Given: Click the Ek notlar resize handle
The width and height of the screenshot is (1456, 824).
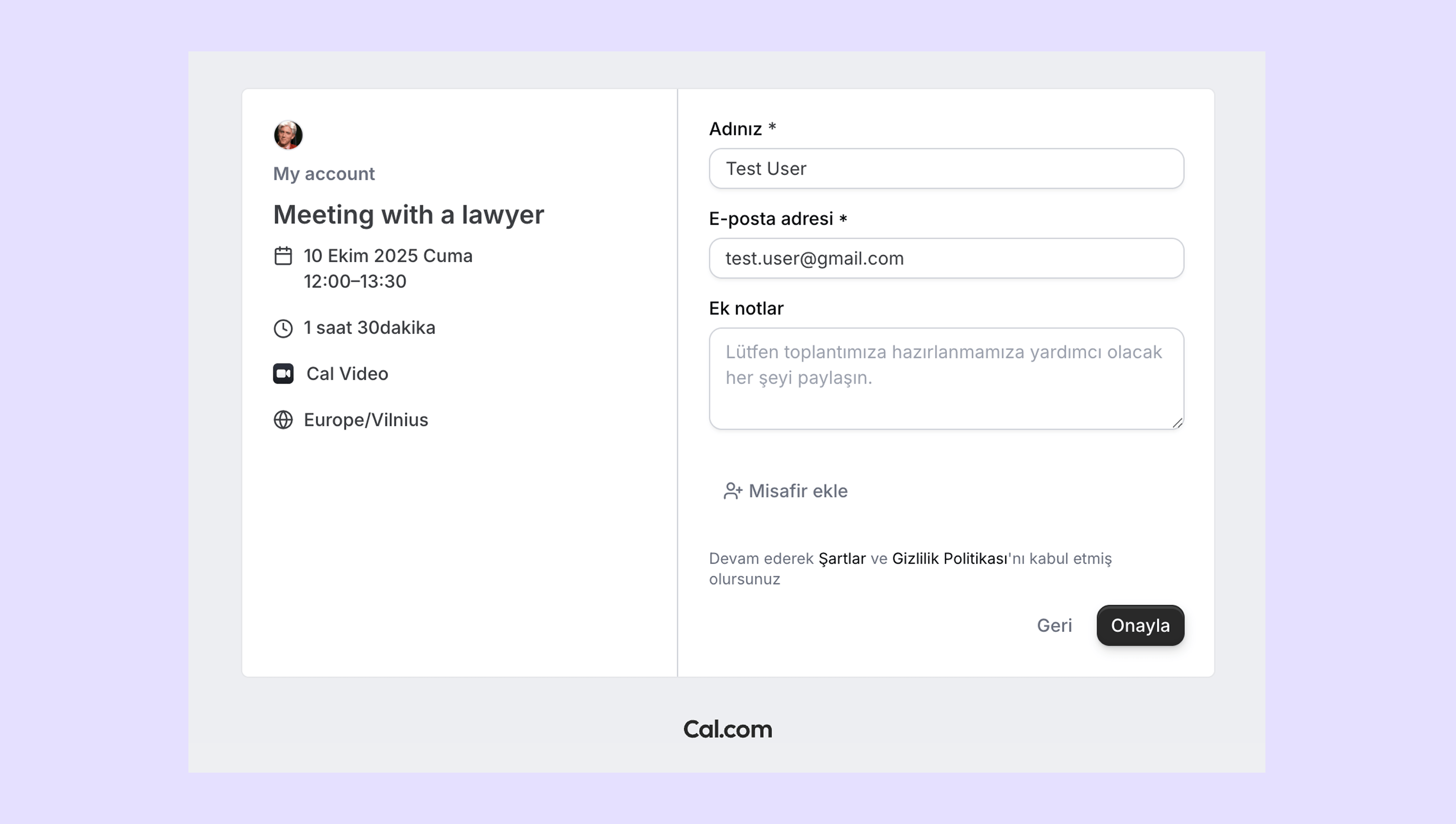Looking at the screenshot, I should tap(1177, 423).
